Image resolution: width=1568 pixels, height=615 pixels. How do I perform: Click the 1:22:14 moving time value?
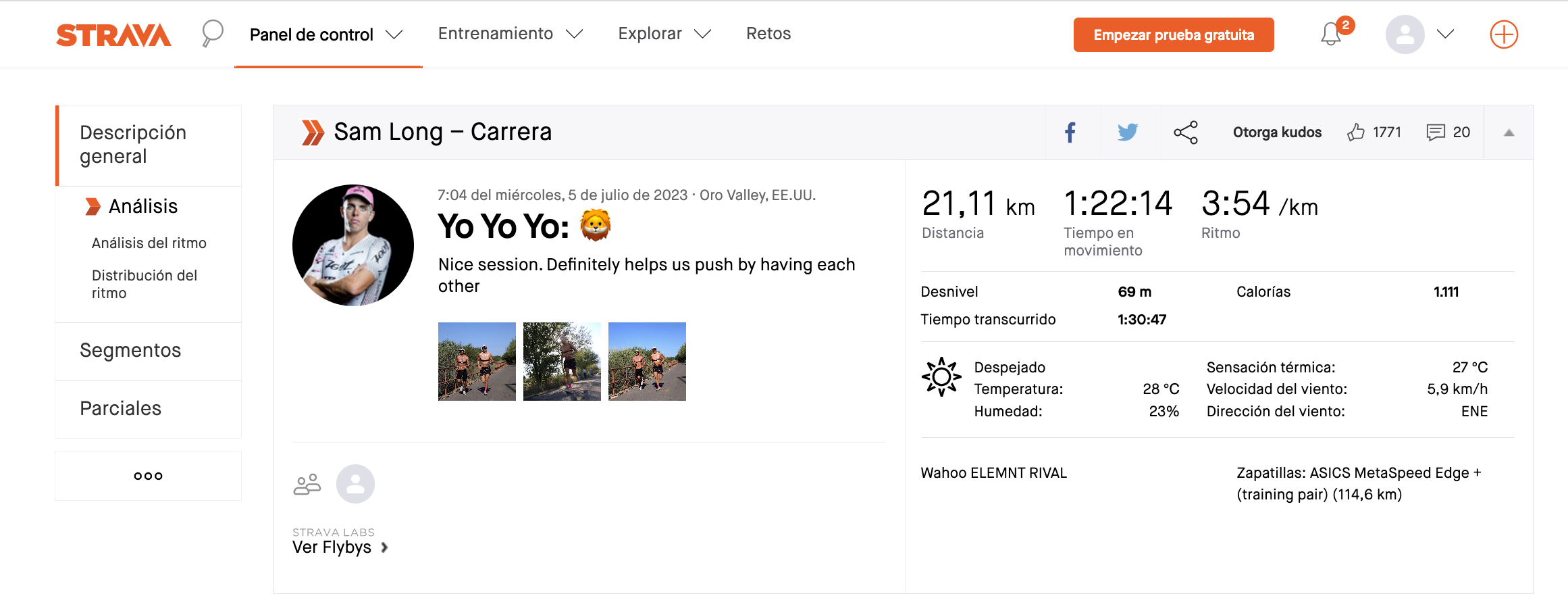click(x=1118, y=203)
